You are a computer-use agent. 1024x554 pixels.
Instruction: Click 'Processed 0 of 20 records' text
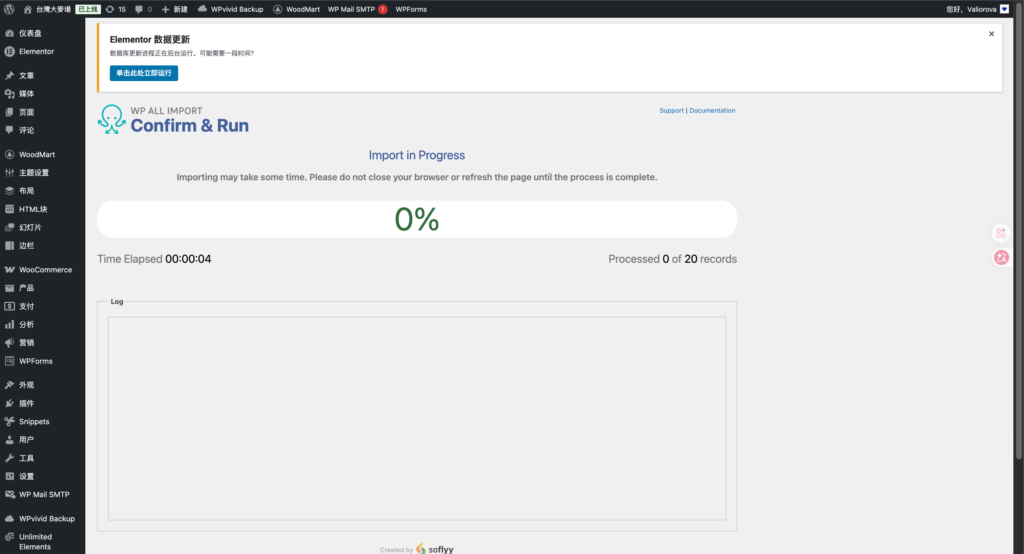(x=673, y=259)
